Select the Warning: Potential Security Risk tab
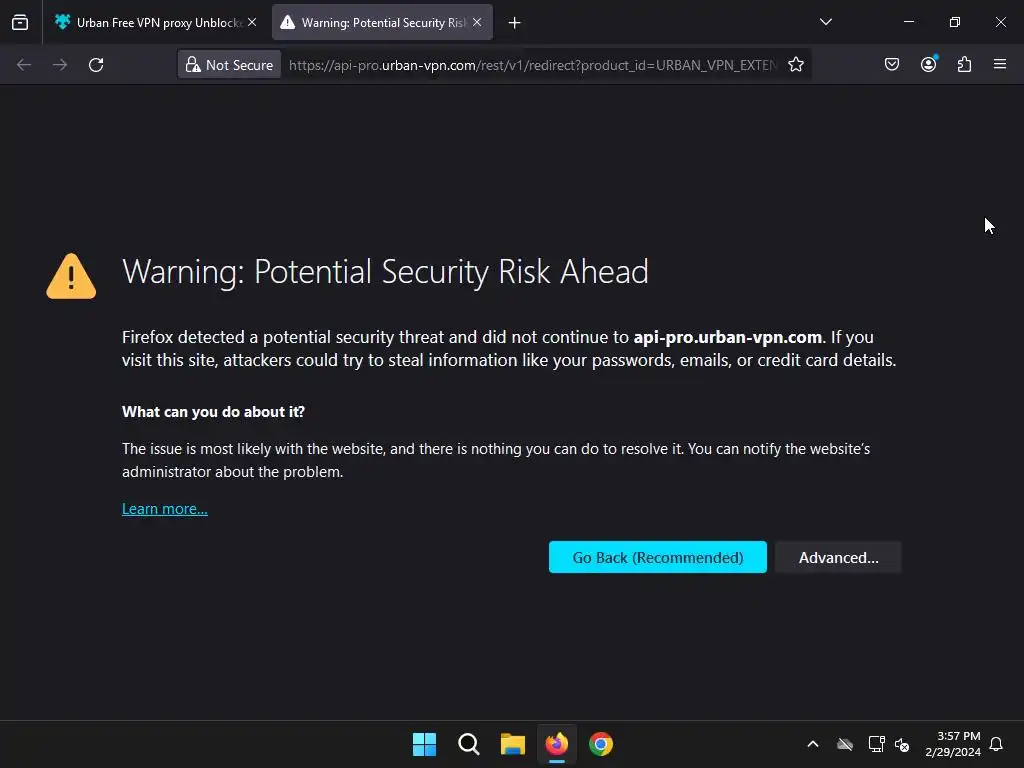The width and height of the screenshot is (1024, 768). point(383,22)
